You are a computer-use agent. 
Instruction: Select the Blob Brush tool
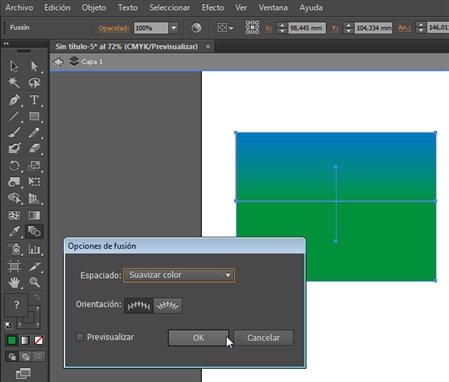[14, 148]
